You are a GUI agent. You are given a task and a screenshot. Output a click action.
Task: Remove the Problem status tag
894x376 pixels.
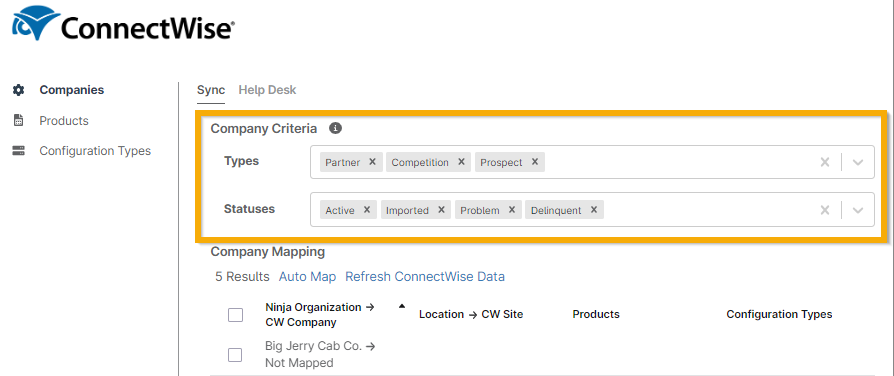click(511, 210)
